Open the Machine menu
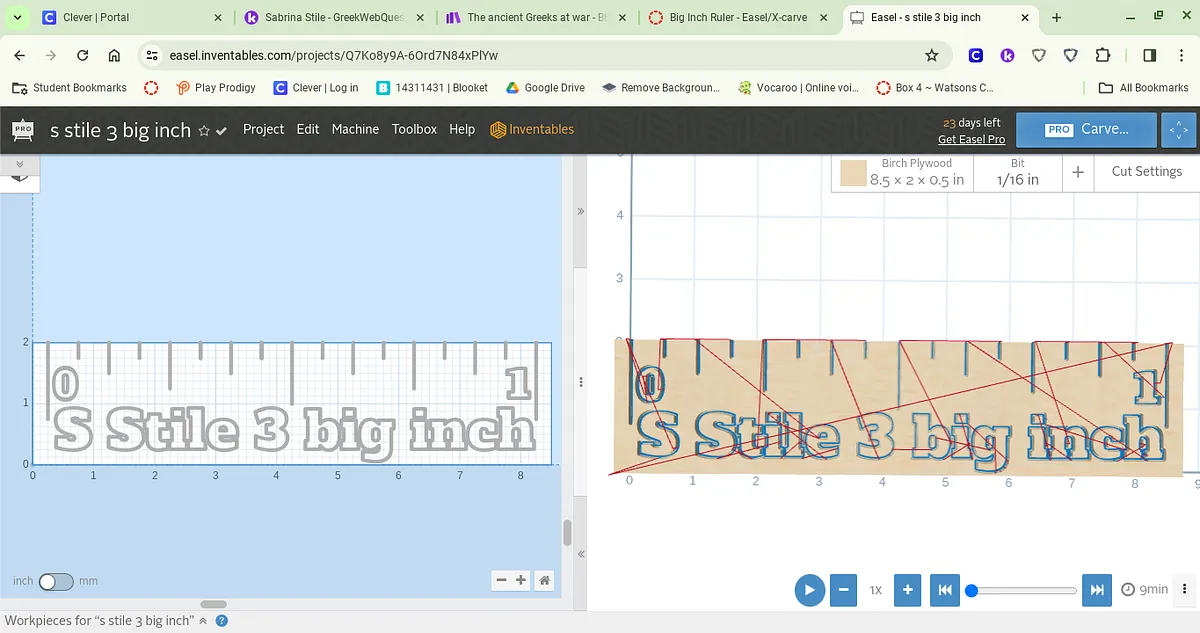Image resolution: width=1200 pixels, height=633 pixels. (355, 129)
